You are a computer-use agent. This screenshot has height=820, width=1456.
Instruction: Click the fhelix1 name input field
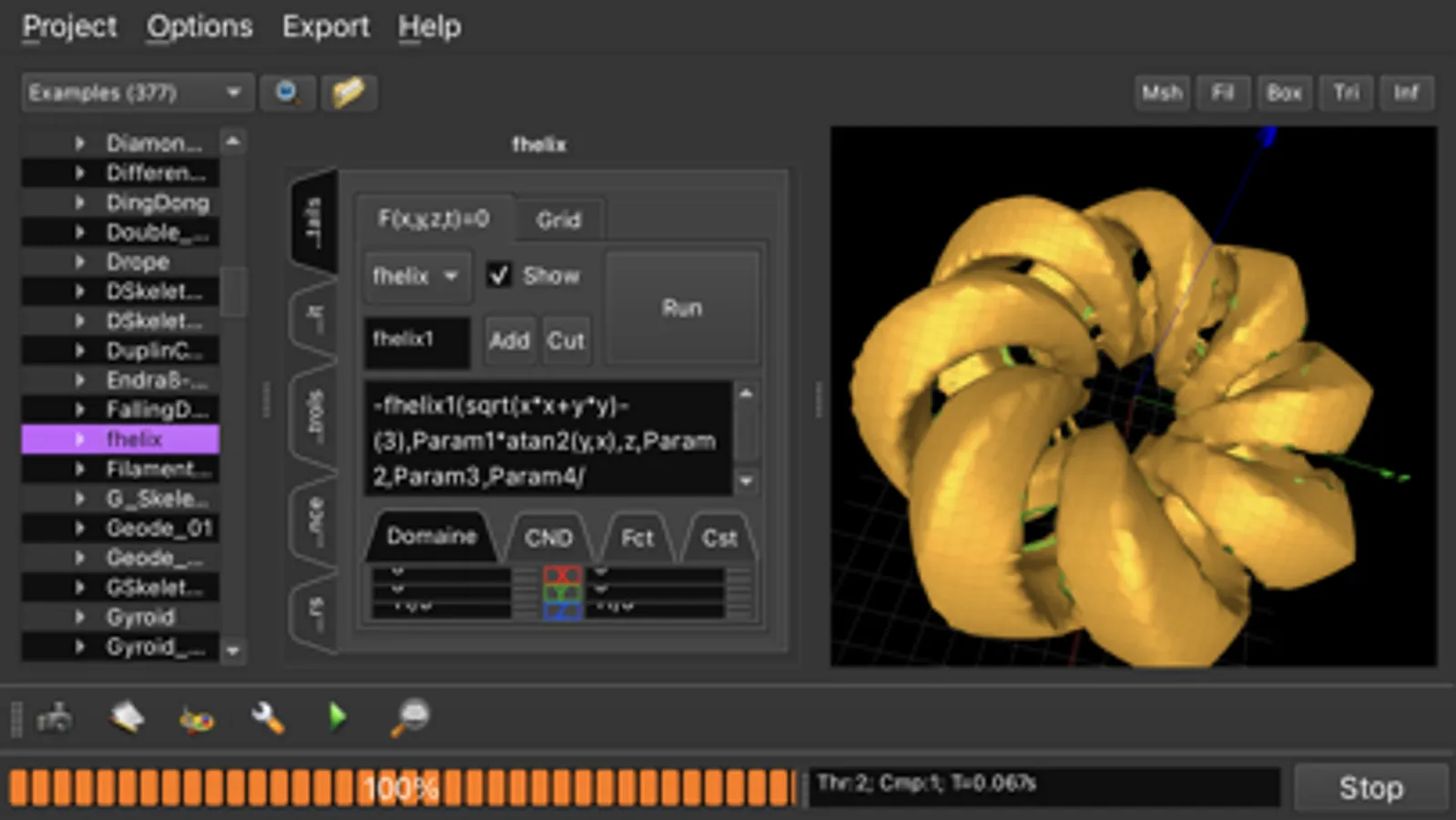(x=417, y=341)
